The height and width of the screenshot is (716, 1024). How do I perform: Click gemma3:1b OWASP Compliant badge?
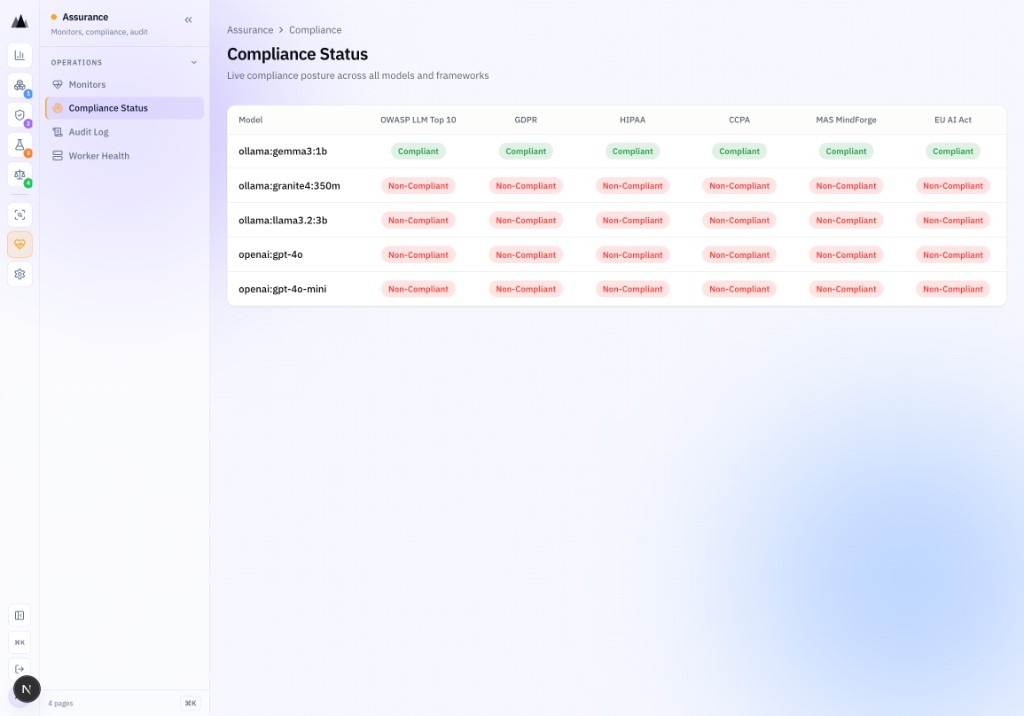(418, 151)
